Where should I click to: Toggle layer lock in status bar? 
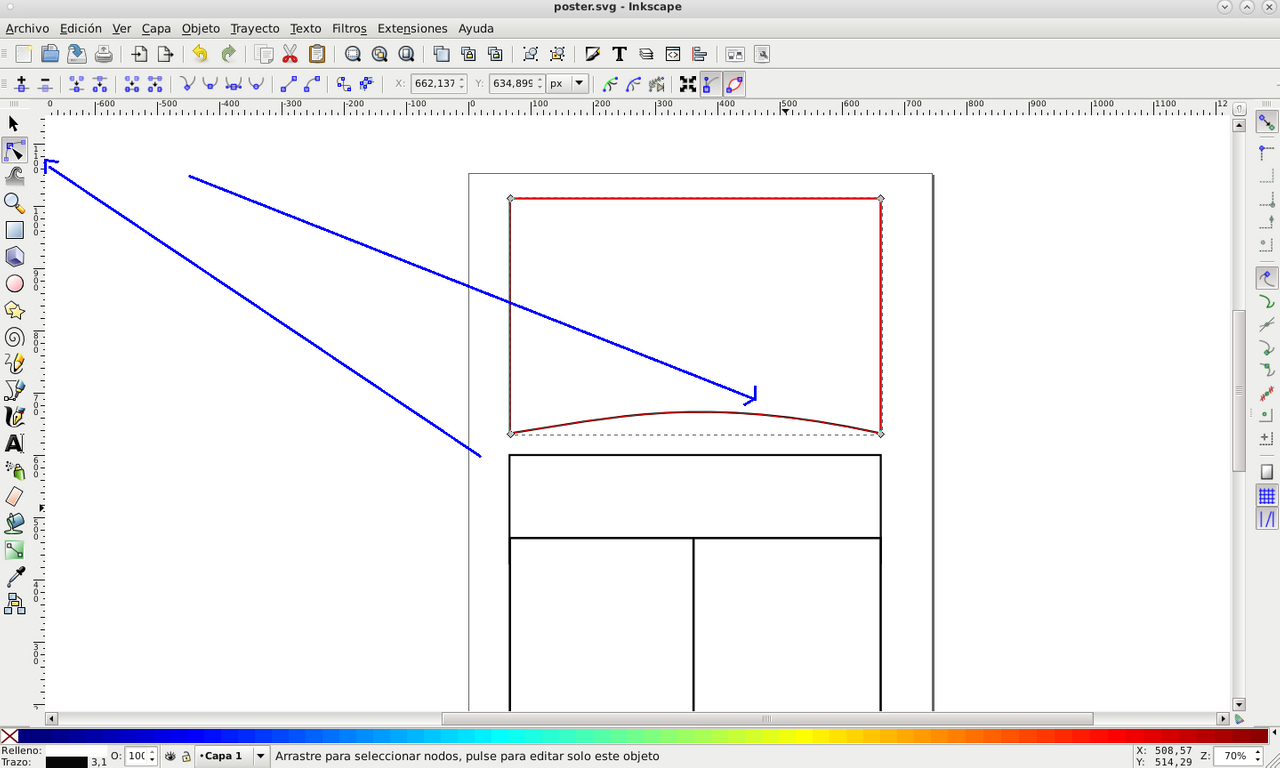tap(186, 756)
